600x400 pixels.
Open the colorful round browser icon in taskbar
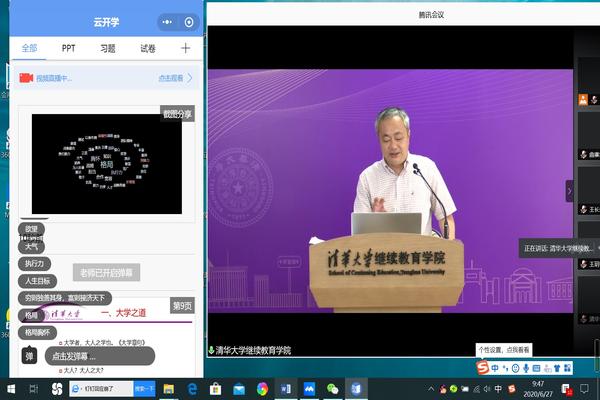262,389
